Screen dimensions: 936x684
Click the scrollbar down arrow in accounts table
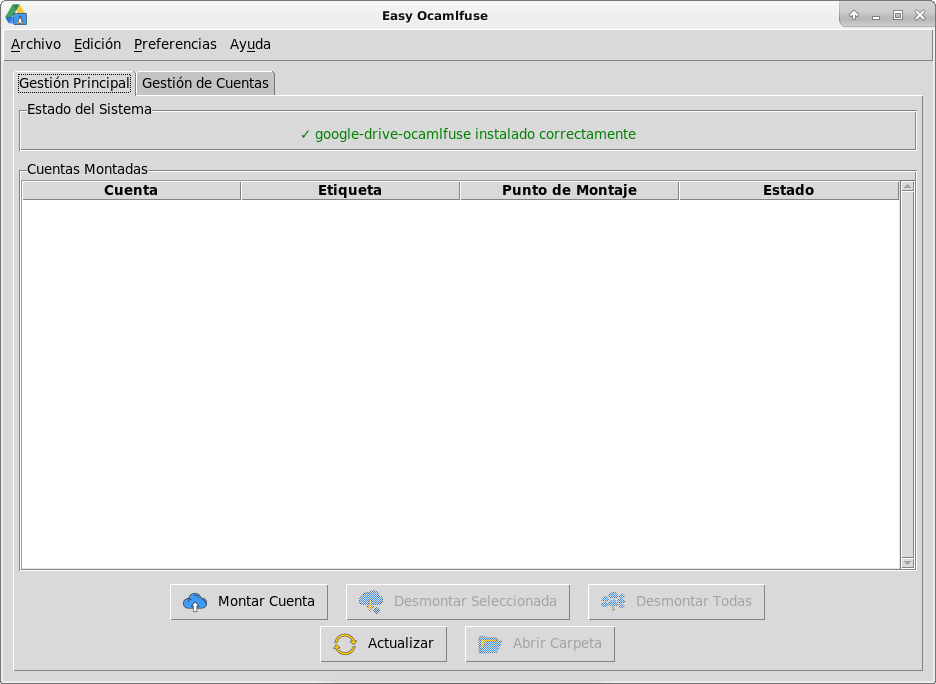point(908,562)
